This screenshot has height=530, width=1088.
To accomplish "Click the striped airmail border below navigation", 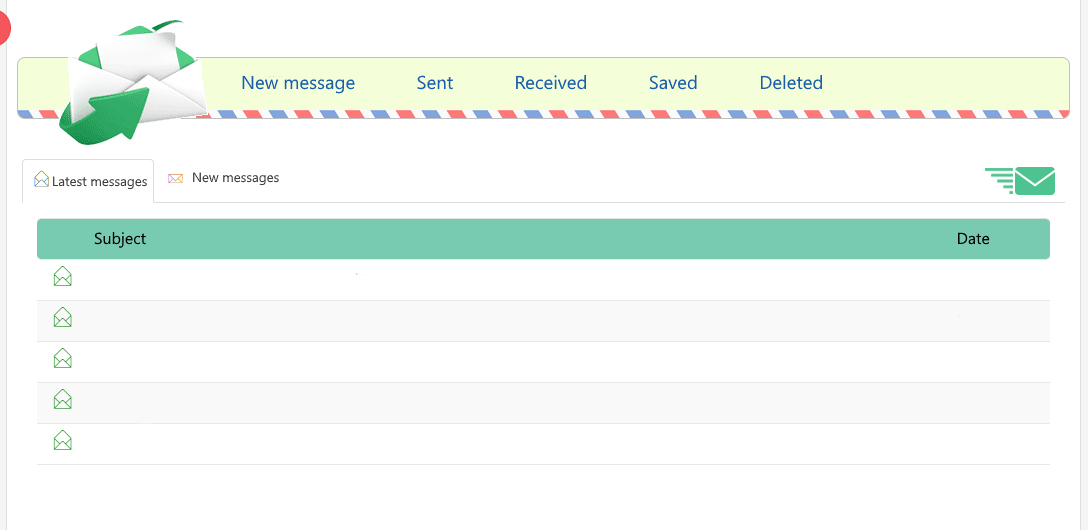I will pos(600,114).
